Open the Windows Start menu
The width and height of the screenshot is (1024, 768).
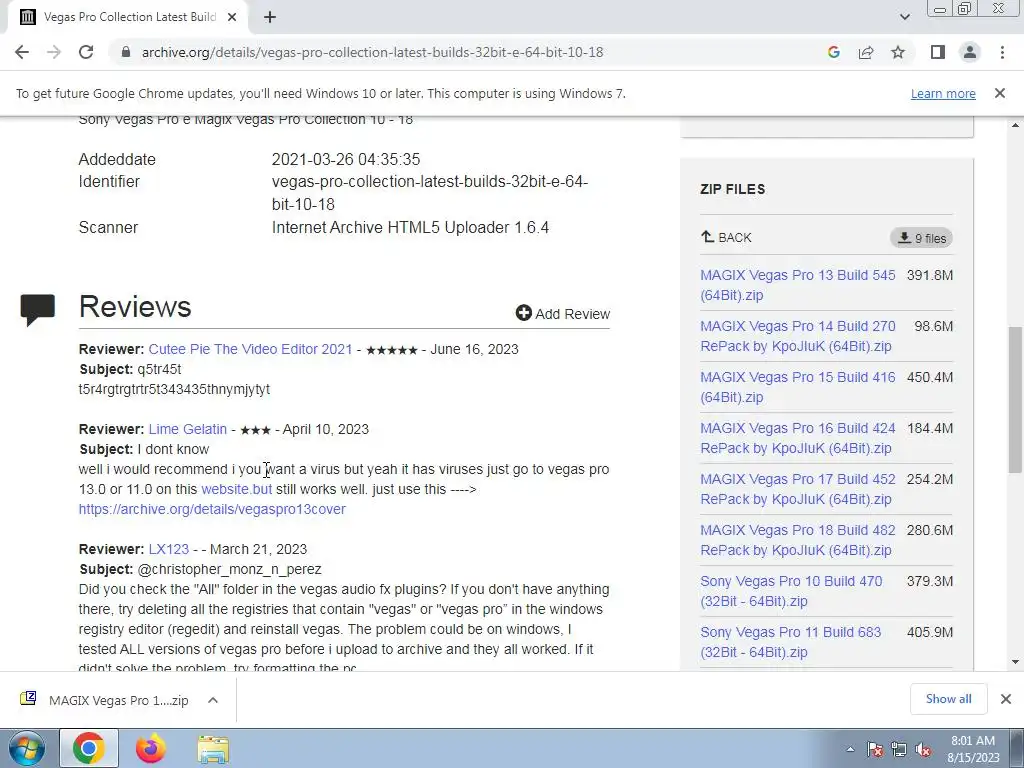(26, 748)
